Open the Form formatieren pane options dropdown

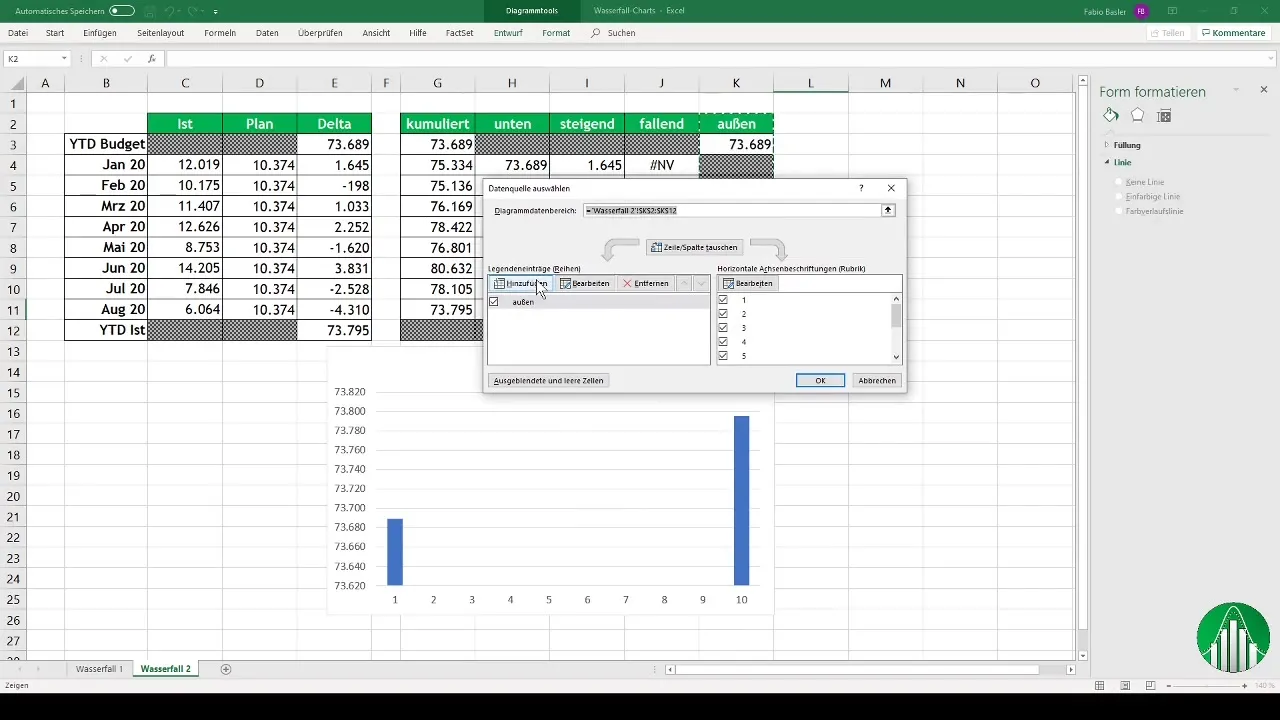1236,90
